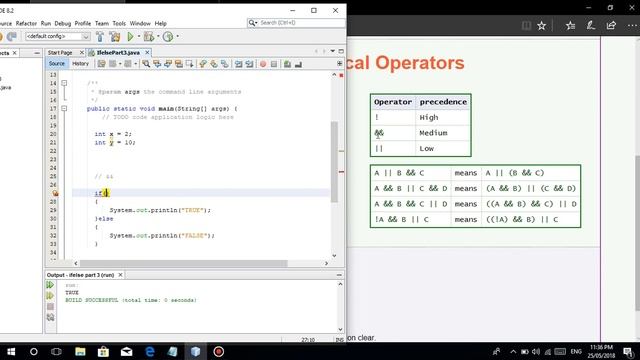Viewport: 640px width, 360px height.
Task: Open Reading view icon in Edge window
Action: [x=527, y=26]
